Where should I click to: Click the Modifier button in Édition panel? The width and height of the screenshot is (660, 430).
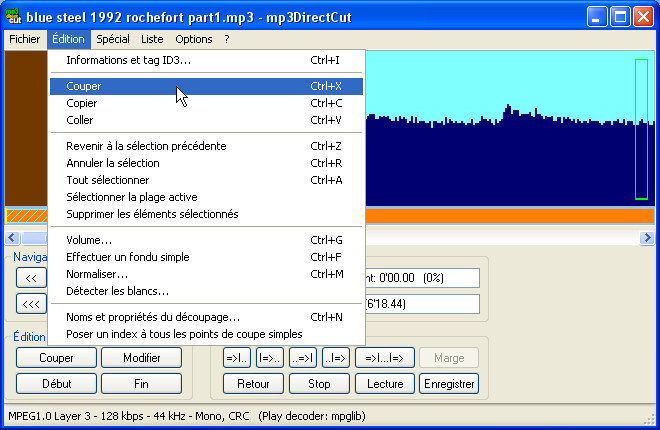(141, 358)
